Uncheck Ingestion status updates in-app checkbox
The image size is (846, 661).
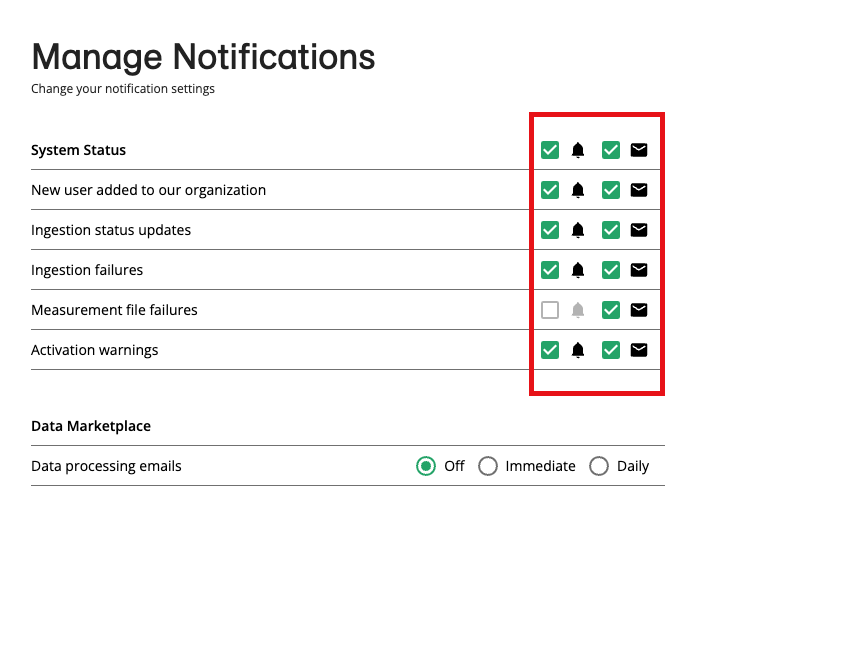point(550,230)
